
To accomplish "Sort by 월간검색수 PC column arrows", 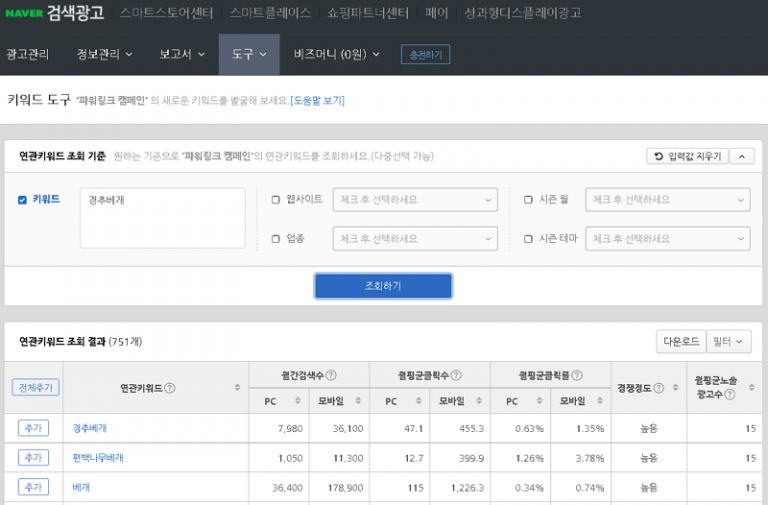I will point(297,401).
